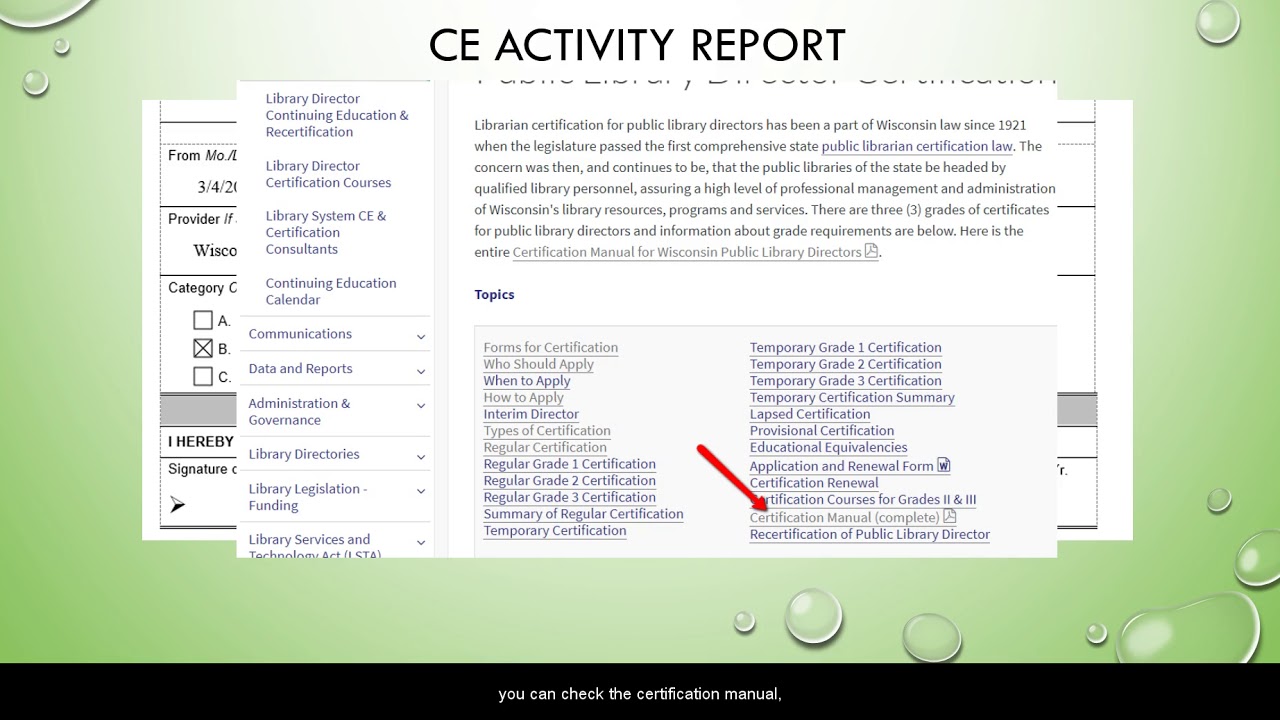Open Library System CE & Certification Consultants

coord(325,232)
